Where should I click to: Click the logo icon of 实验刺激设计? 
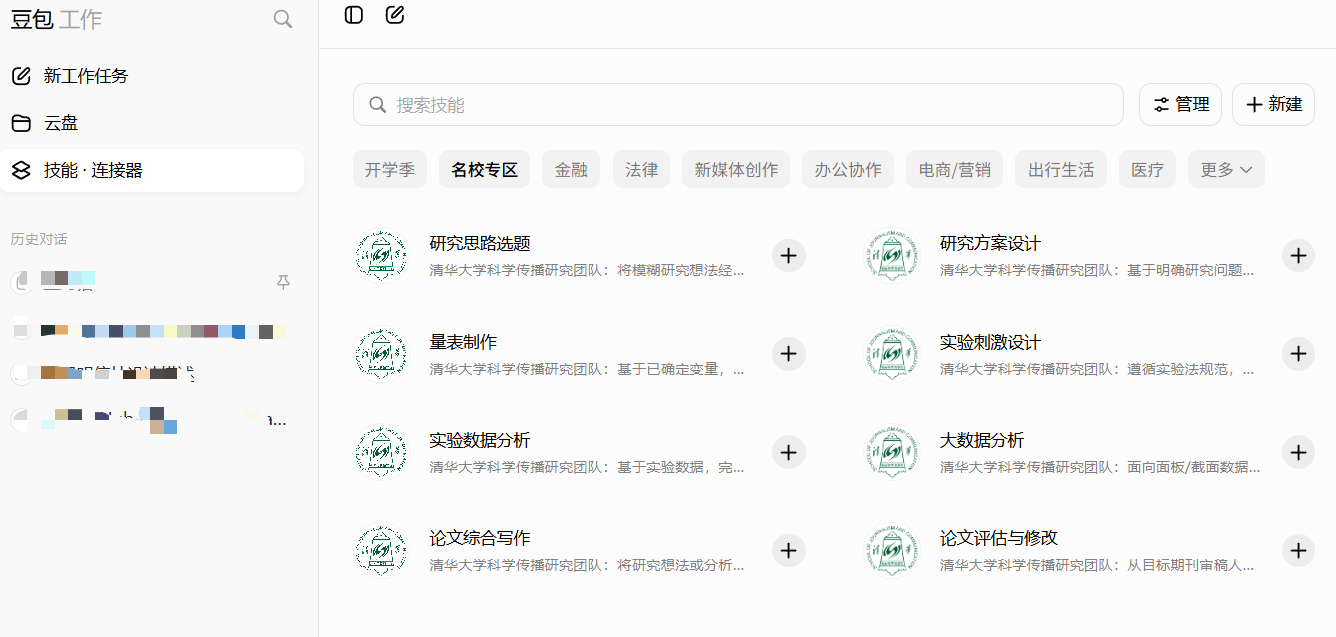click(891, 354)
